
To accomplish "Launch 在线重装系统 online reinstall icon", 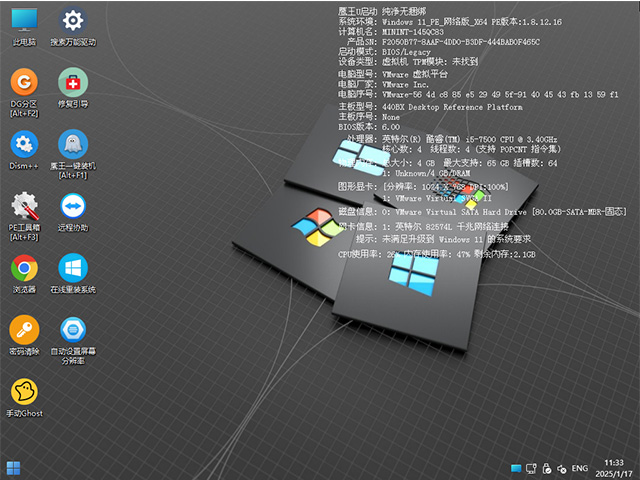I will (x=73, y=274).
